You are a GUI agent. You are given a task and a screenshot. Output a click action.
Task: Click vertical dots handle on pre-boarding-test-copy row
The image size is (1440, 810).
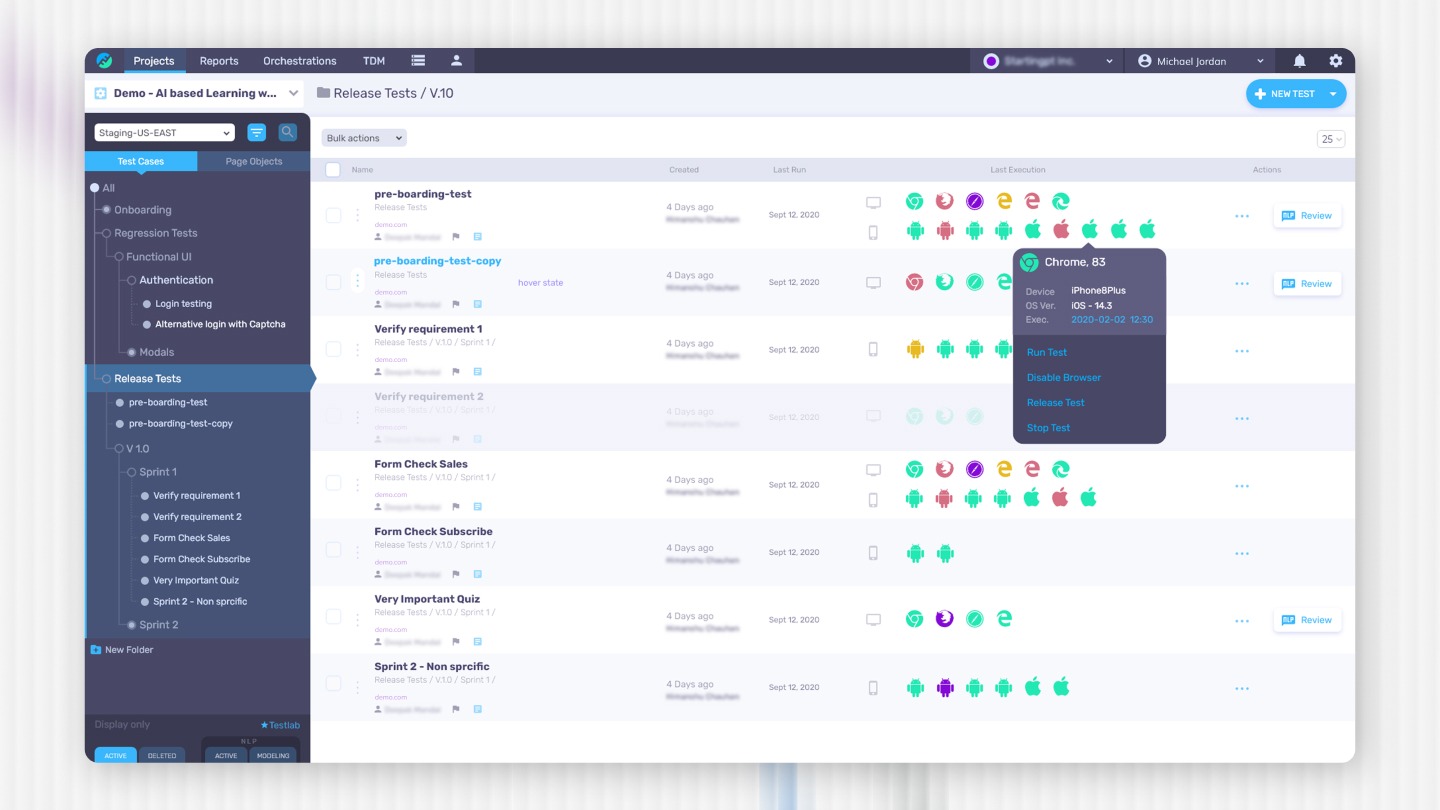pyautogui.click(x=357, y=282)
